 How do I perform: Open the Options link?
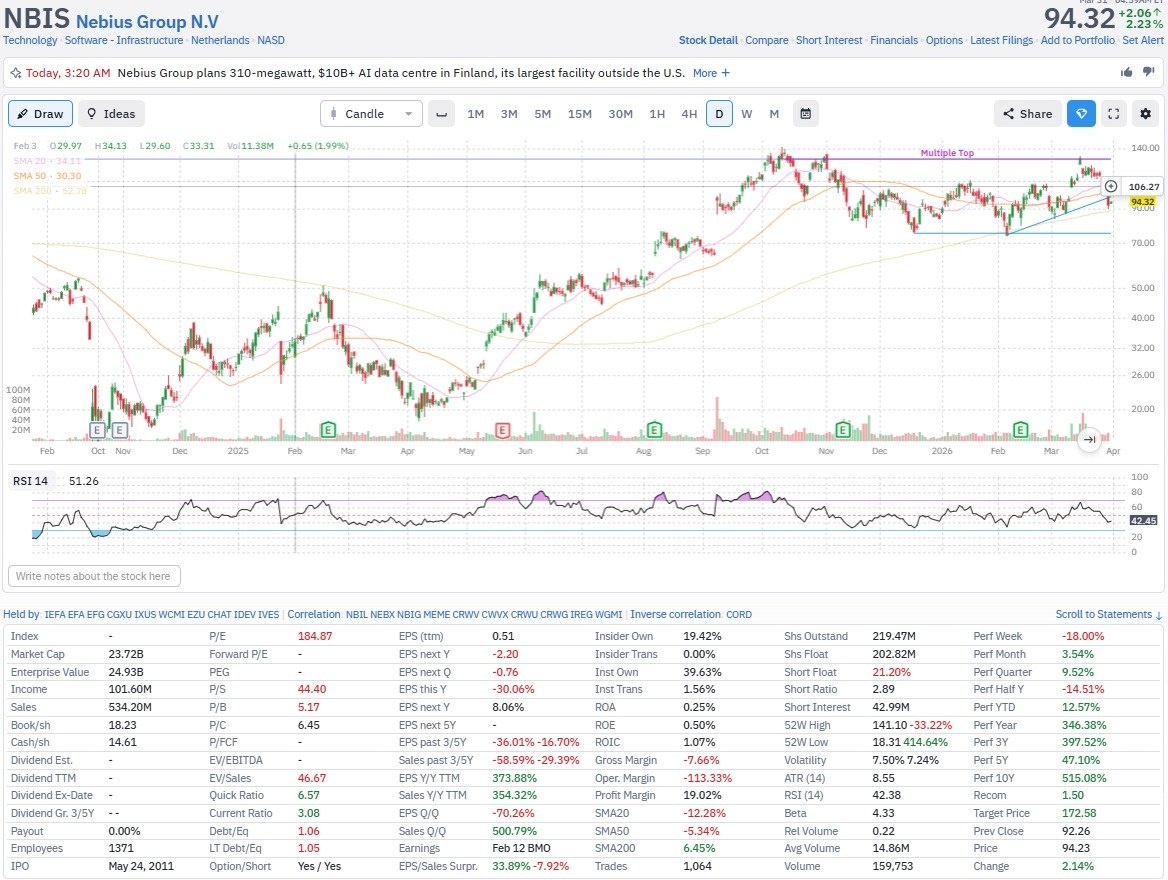tap(944, 40)
